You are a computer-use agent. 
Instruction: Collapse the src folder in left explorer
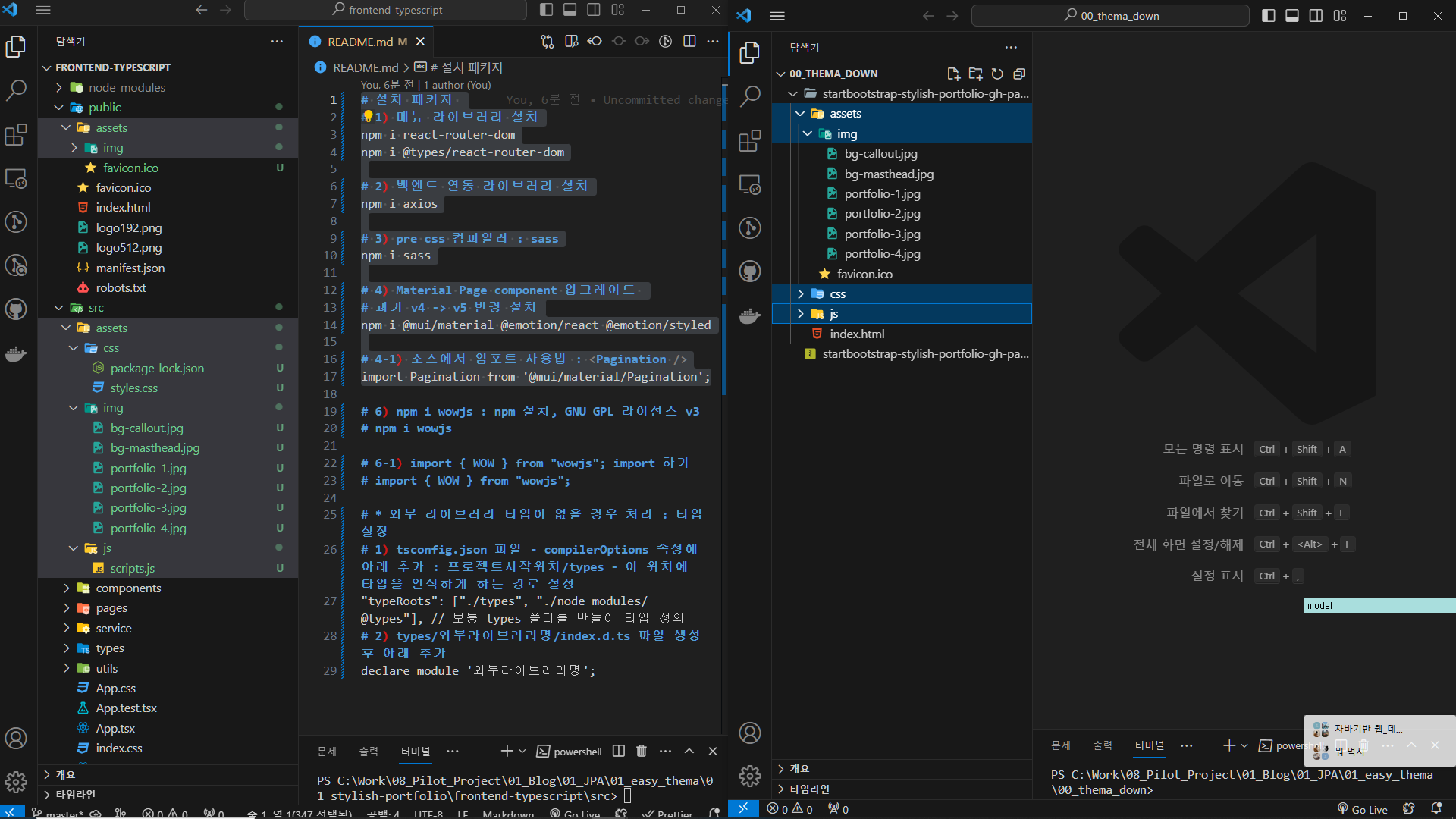59,308
